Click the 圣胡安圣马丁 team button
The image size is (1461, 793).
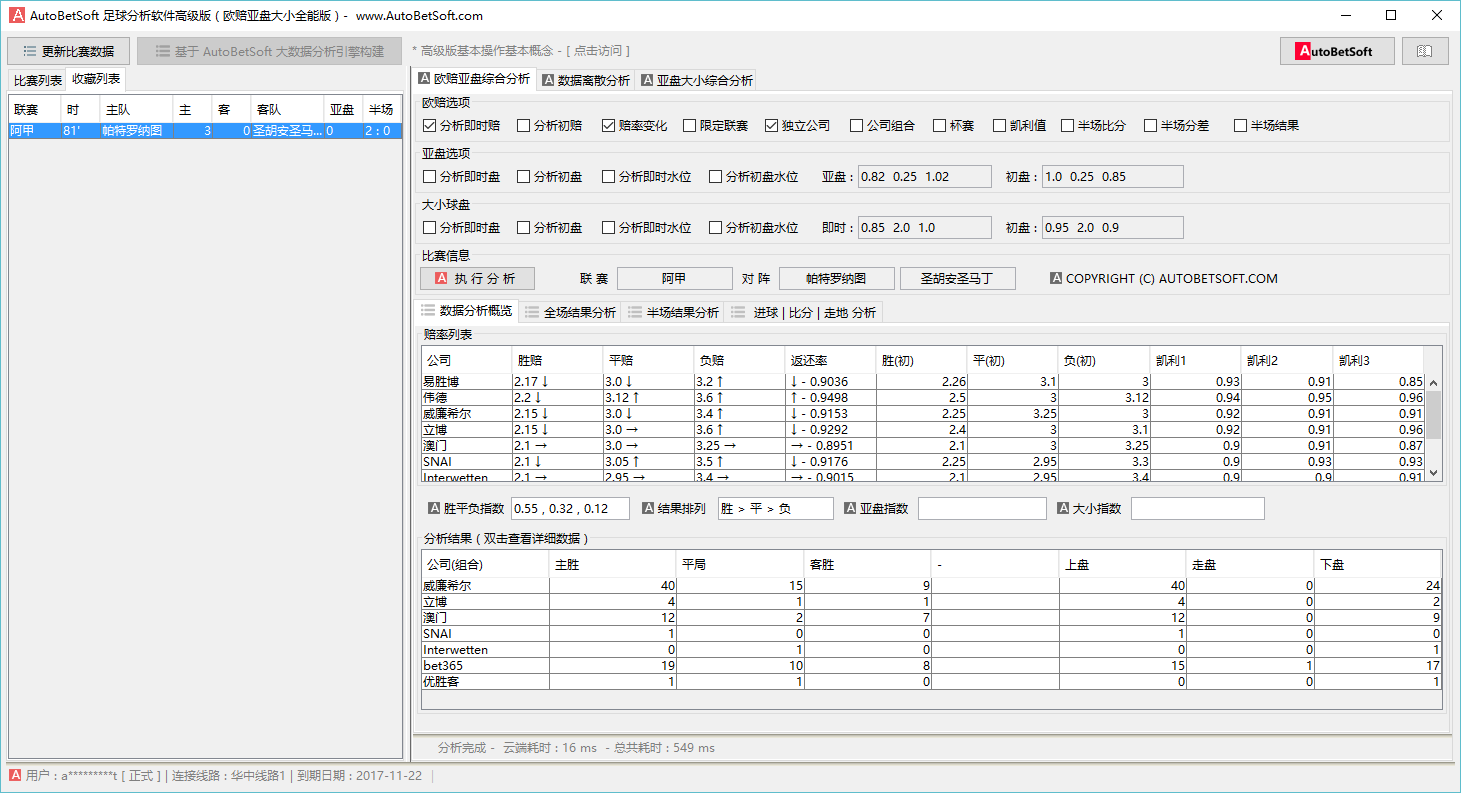tap(958, 279)
